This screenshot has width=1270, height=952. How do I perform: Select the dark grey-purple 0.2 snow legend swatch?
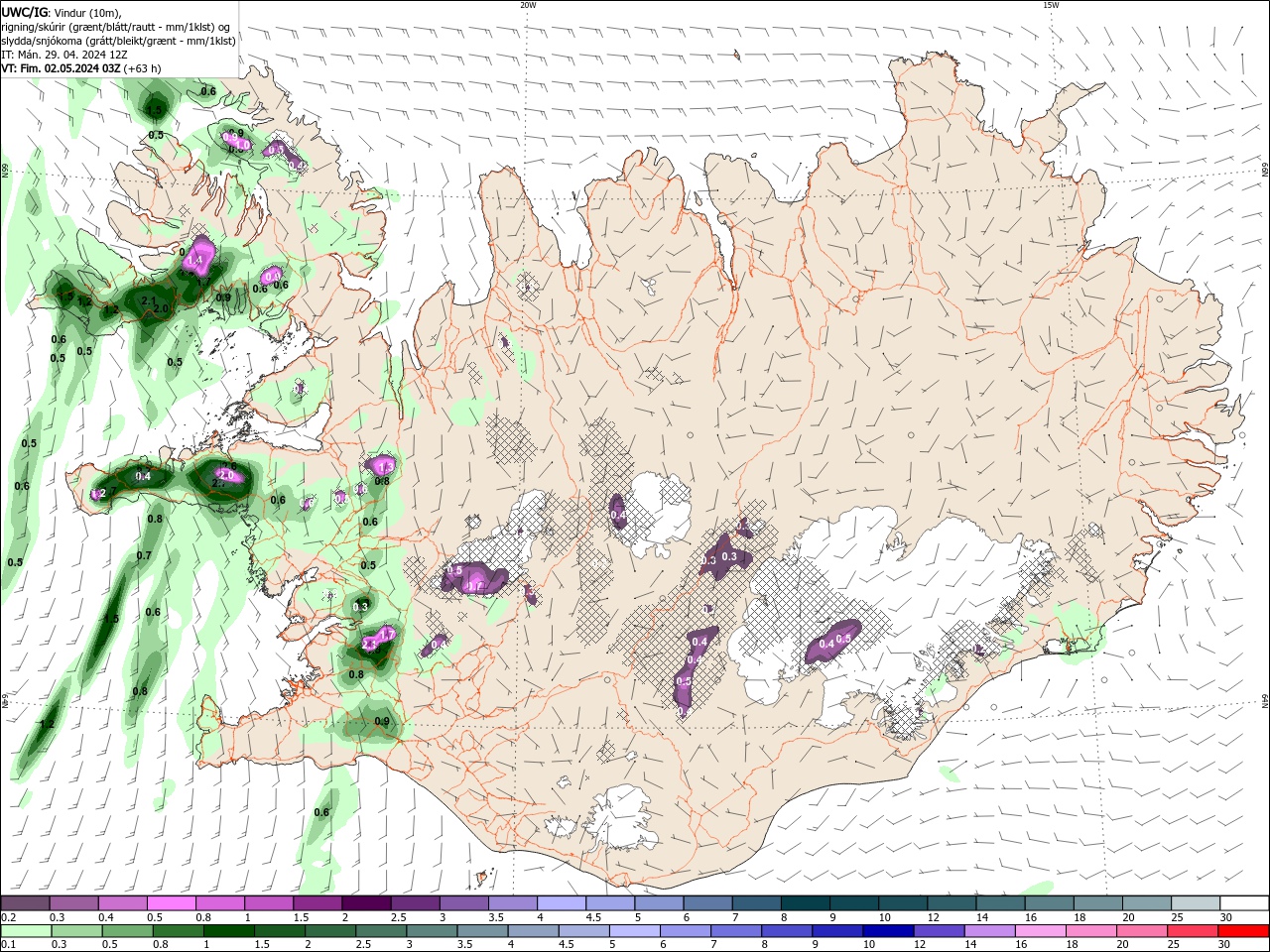coord(25,903)
